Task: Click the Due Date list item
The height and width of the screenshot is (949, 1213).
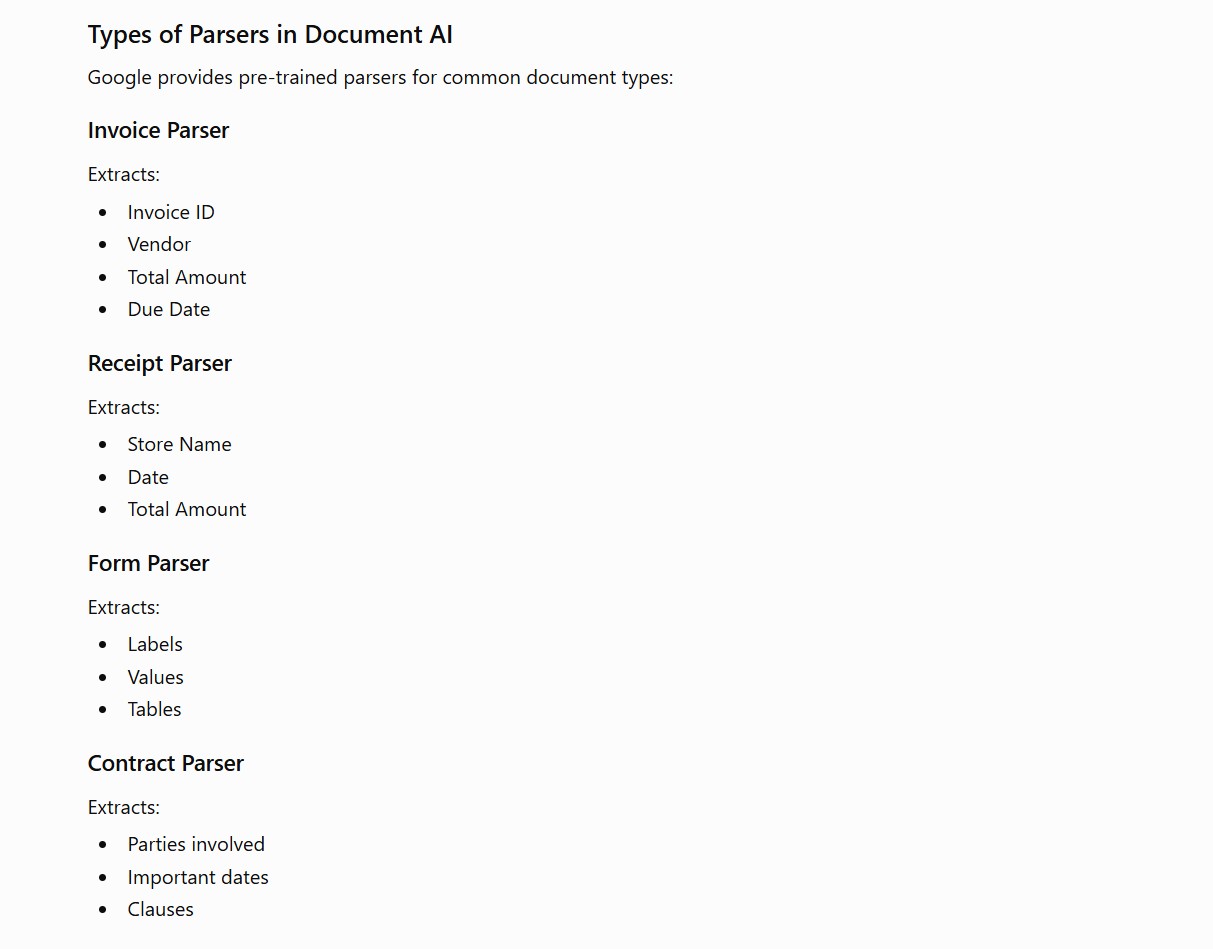Action: pyautogui.click(x=169, y=309)
